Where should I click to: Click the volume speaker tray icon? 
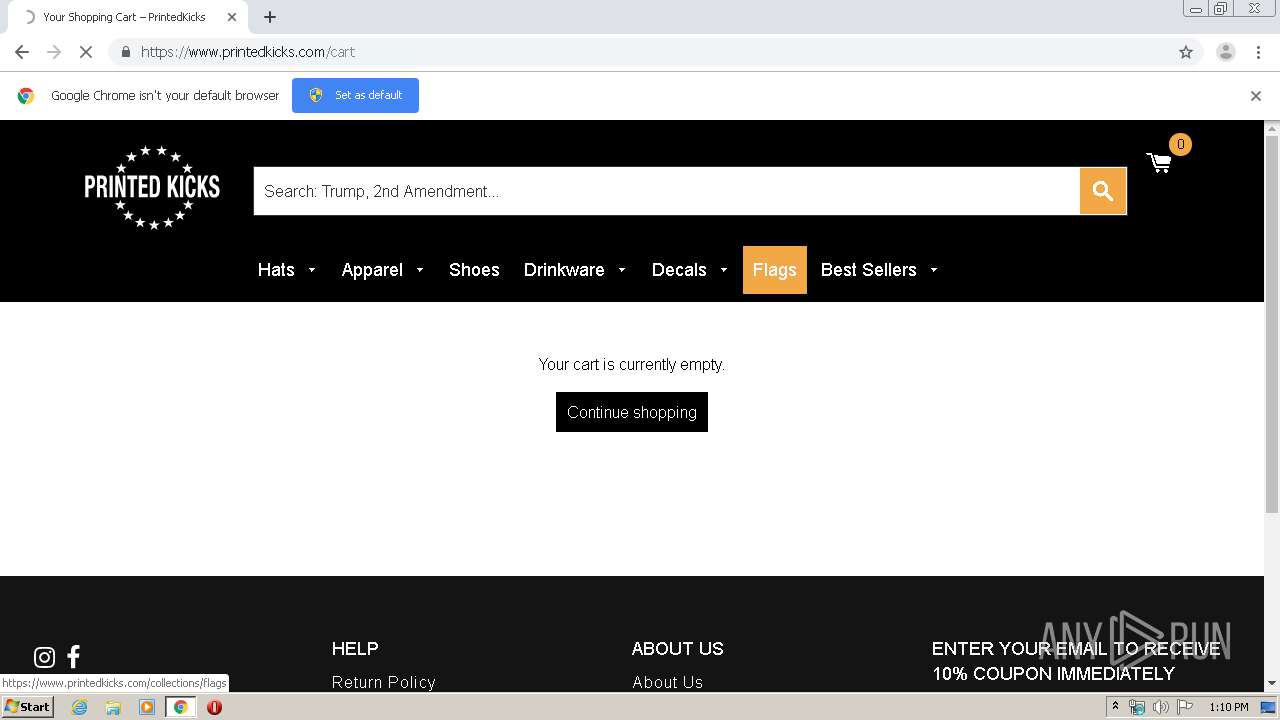(x=1160, y=707)
